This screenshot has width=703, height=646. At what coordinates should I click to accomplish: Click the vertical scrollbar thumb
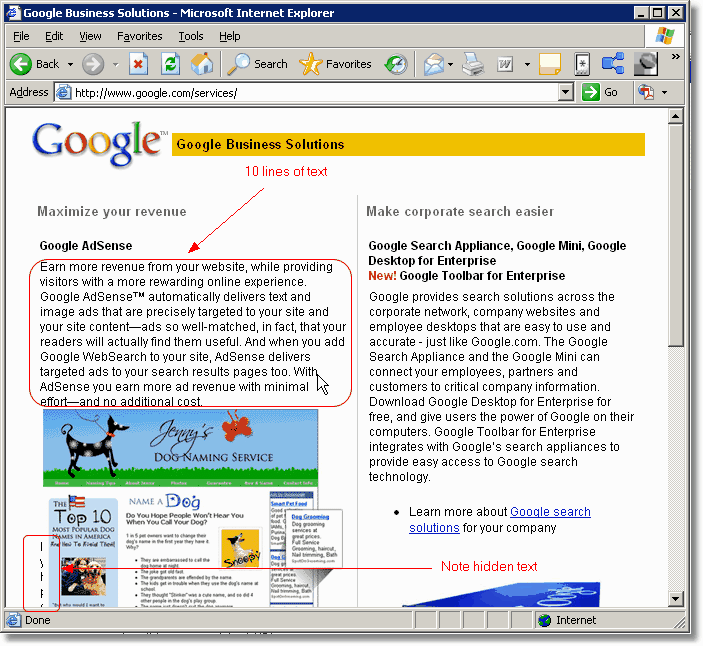675,236
